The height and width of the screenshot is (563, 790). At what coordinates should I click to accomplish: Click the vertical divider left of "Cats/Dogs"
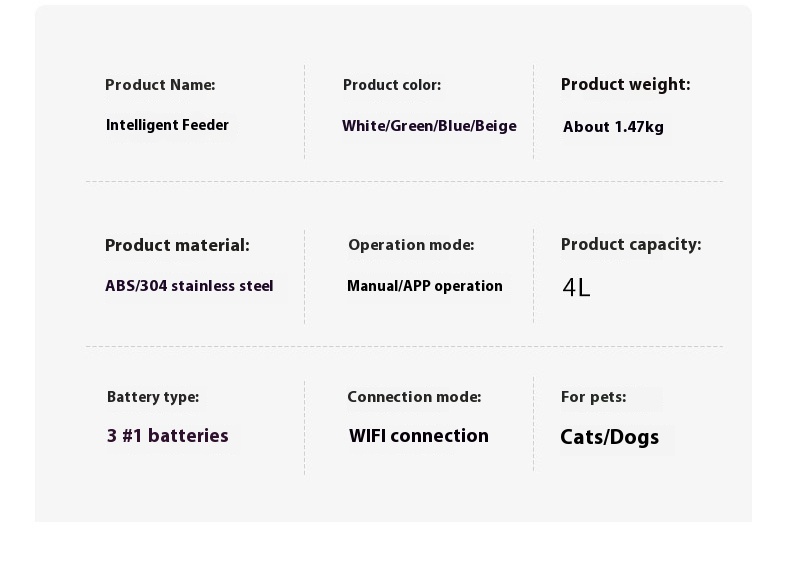point(533,424)
